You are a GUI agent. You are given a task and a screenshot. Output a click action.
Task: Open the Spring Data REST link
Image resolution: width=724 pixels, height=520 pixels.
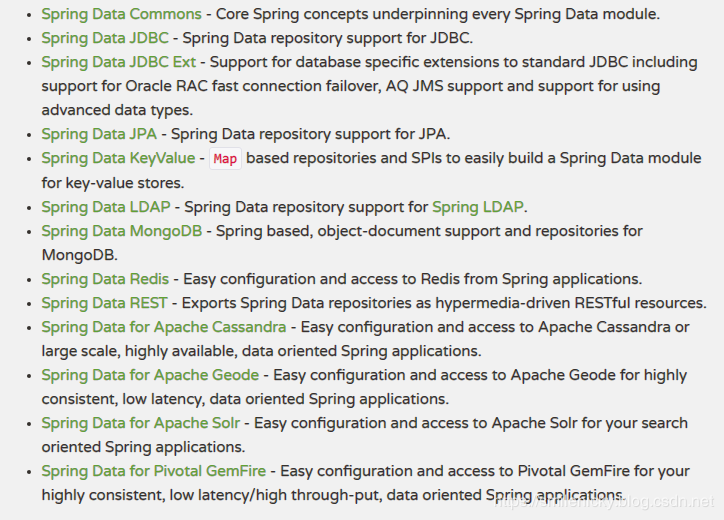(x=104, y=303)
